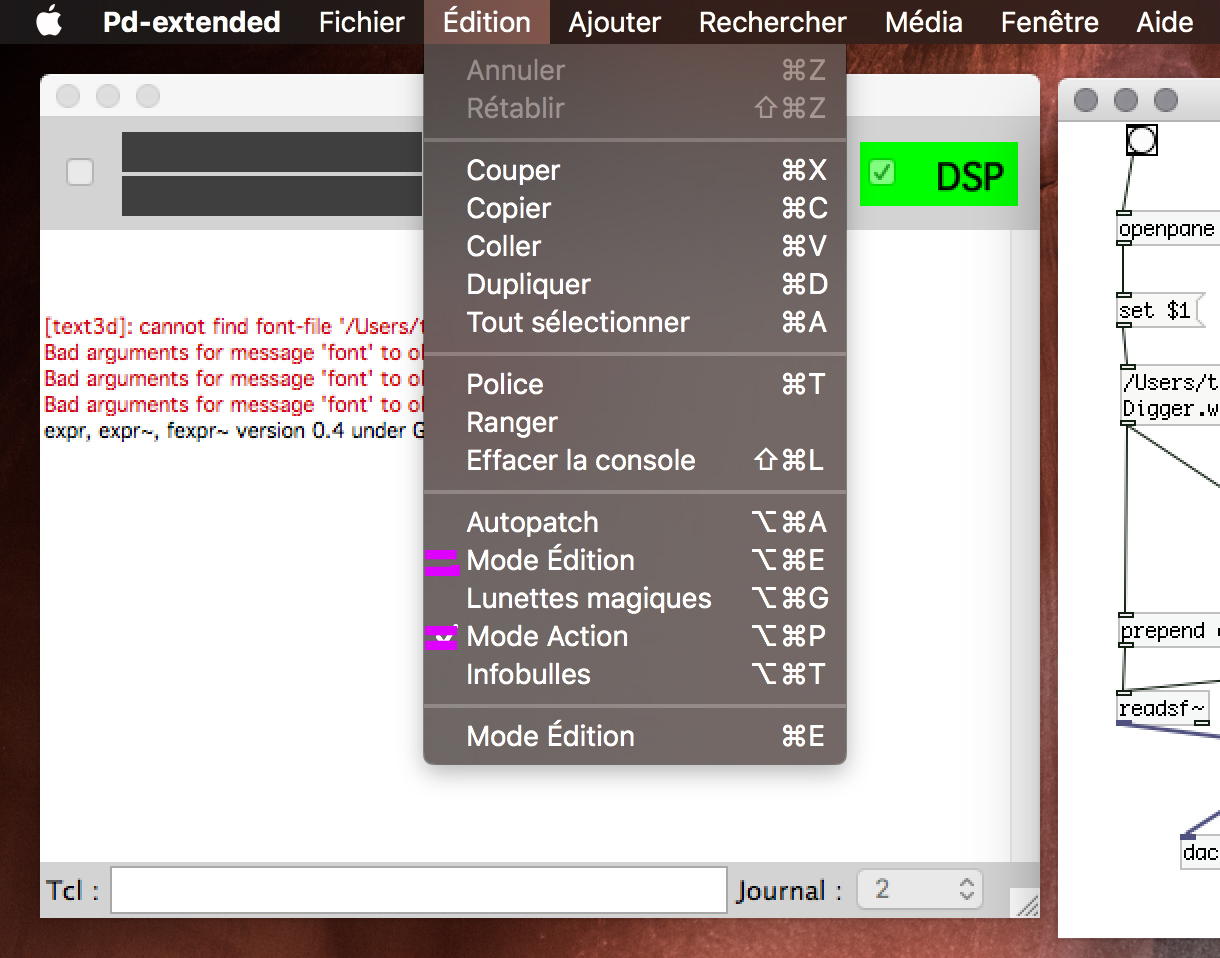Choose Tout sélectionner from Édition menu
The image size is (1220, 958).
(x=577, y=322)
